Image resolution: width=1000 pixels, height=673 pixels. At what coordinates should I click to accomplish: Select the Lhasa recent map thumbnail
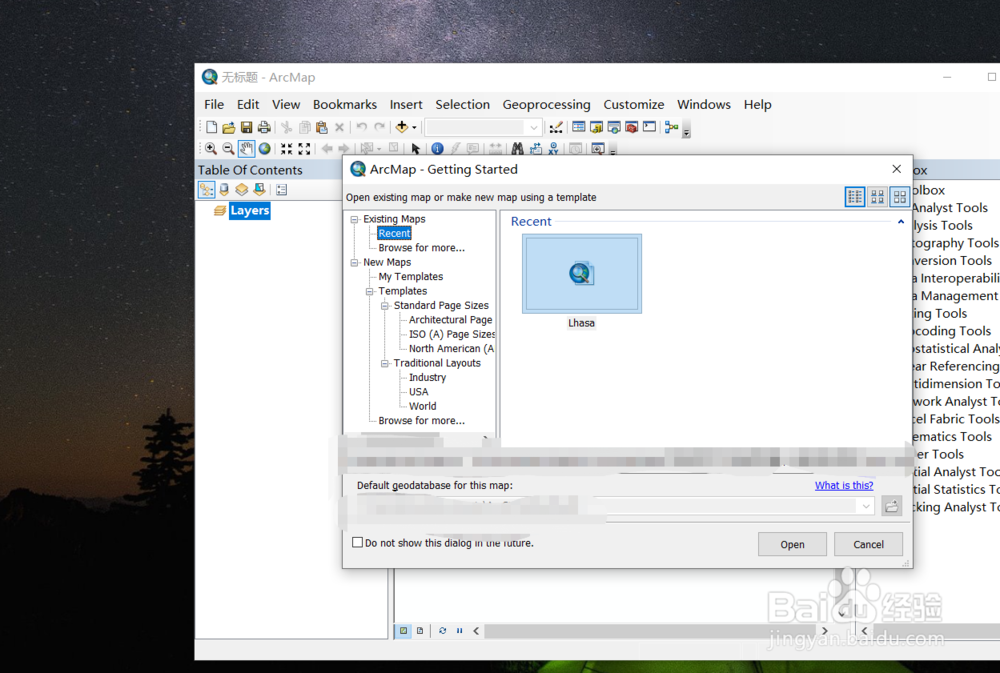click(582, 274)
